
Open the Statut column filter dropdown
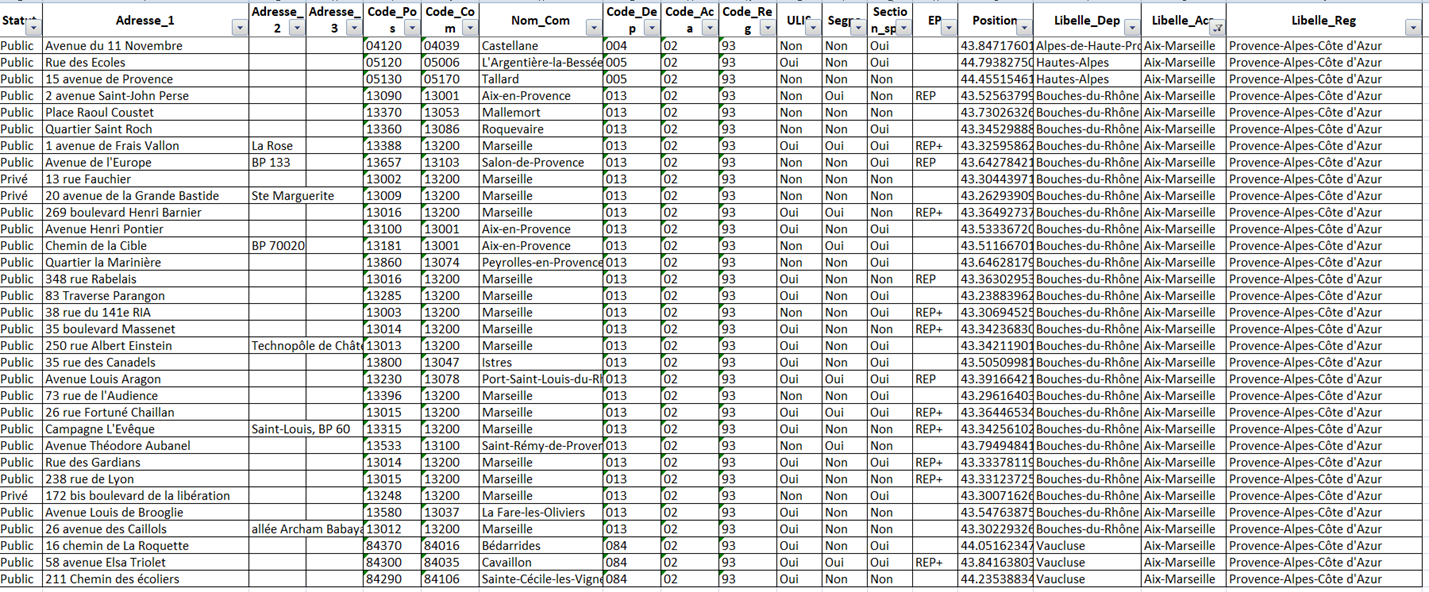[33, 29]
